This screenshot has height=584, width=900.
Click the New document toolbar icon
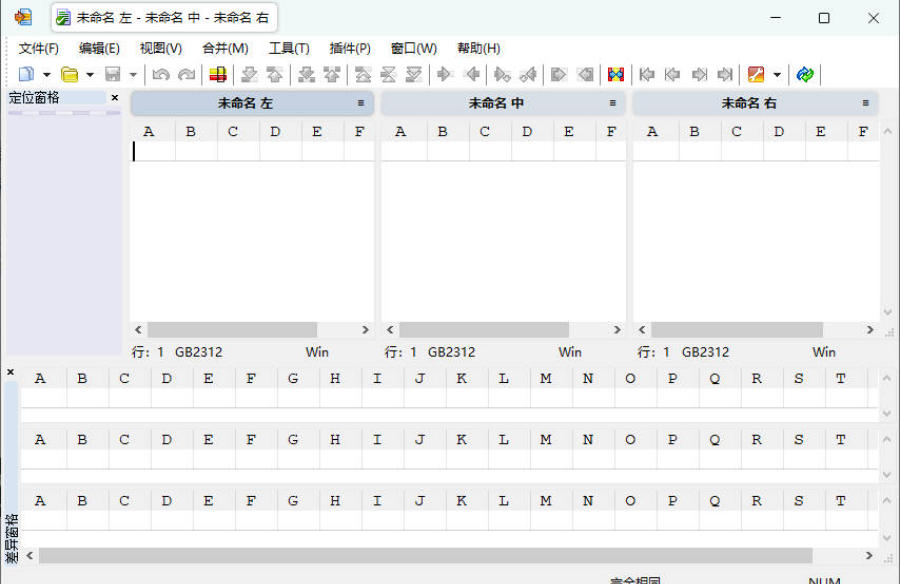pos(27,75)
